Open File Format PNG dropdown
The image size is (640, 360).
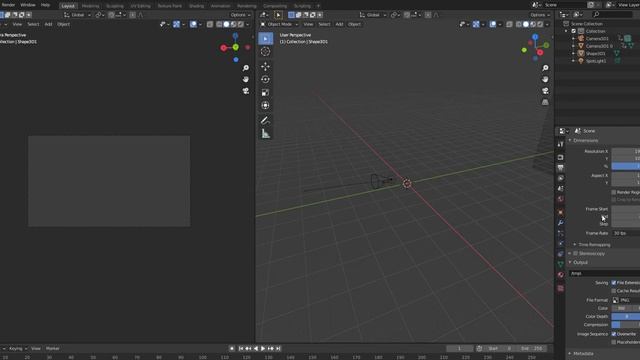(x=626, y=300)
